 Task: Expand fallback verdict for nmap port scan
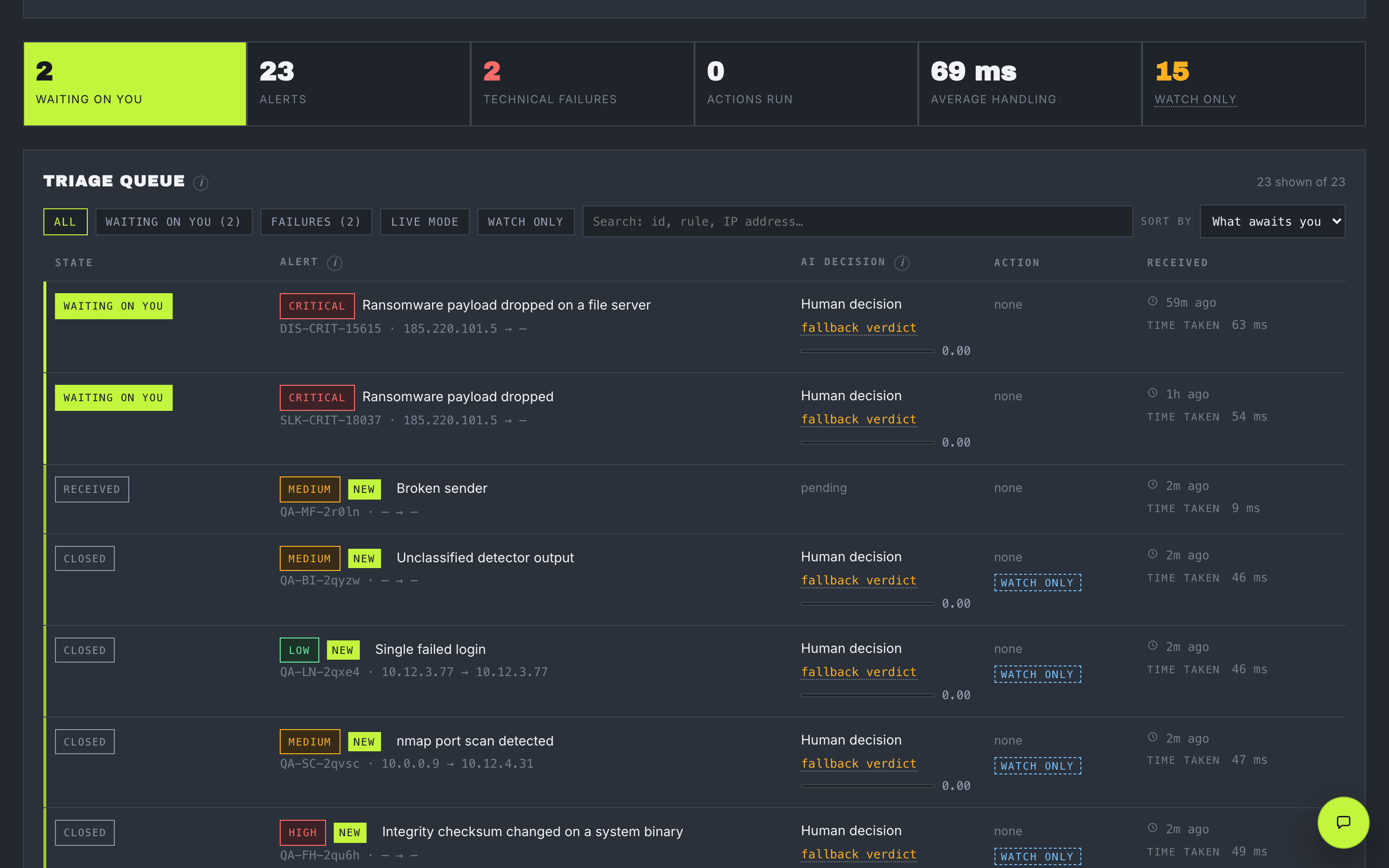(x=858, y=763)
